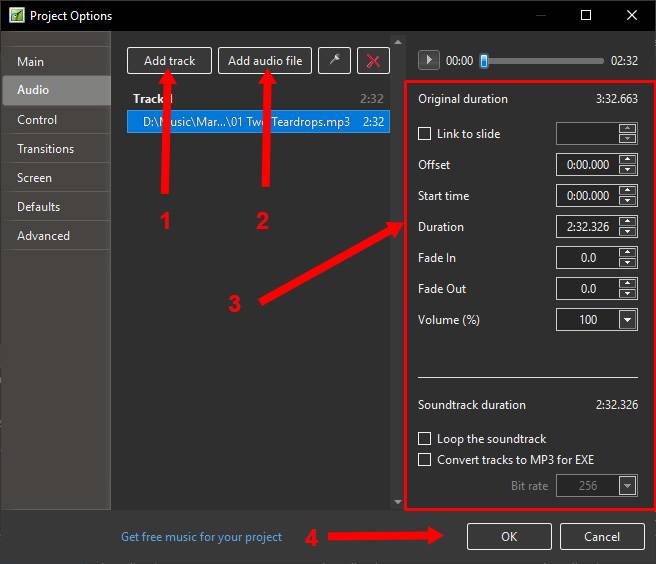Increase Fade In with the up arrow
Image resolution: width=656 pixels, height=564 pixels.
pos(628,252)
